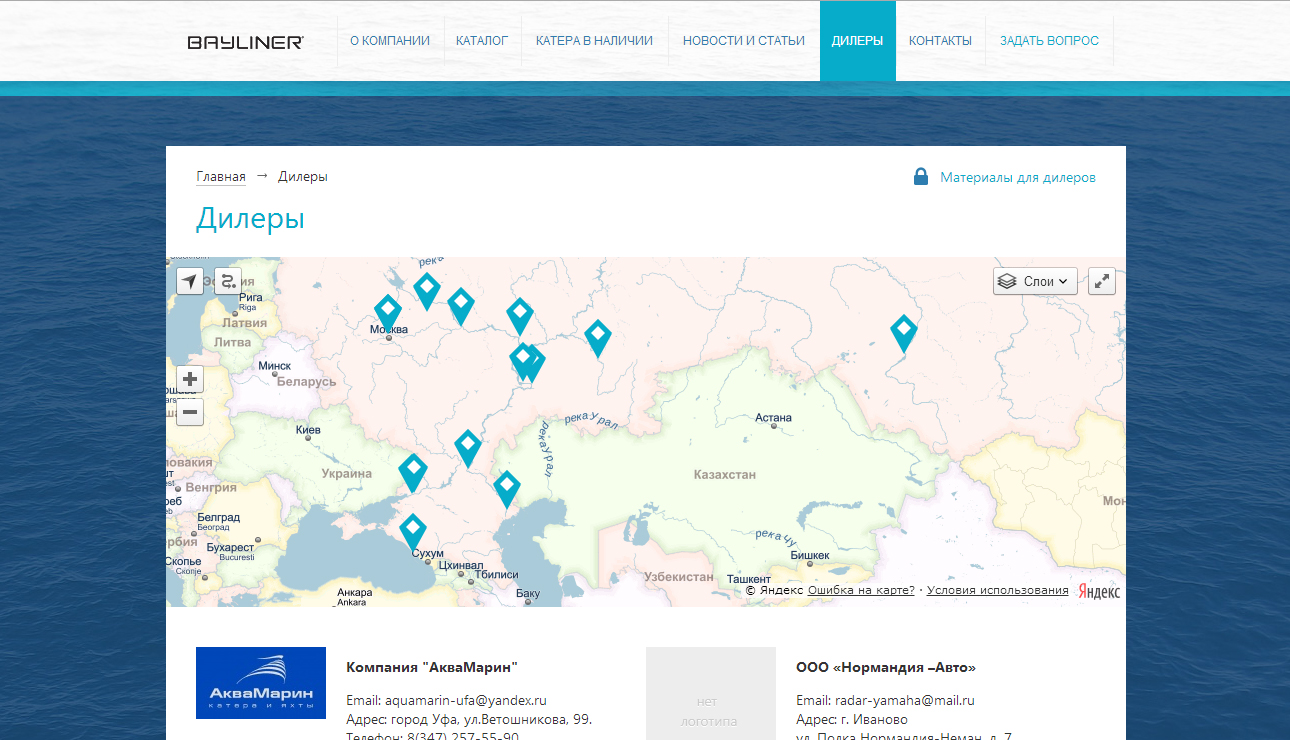Click the нет логотипа placeholder image
Image resolution: width=1290 pixels, height=740 pixels.
pyautogui.click(x=711, y=694)
